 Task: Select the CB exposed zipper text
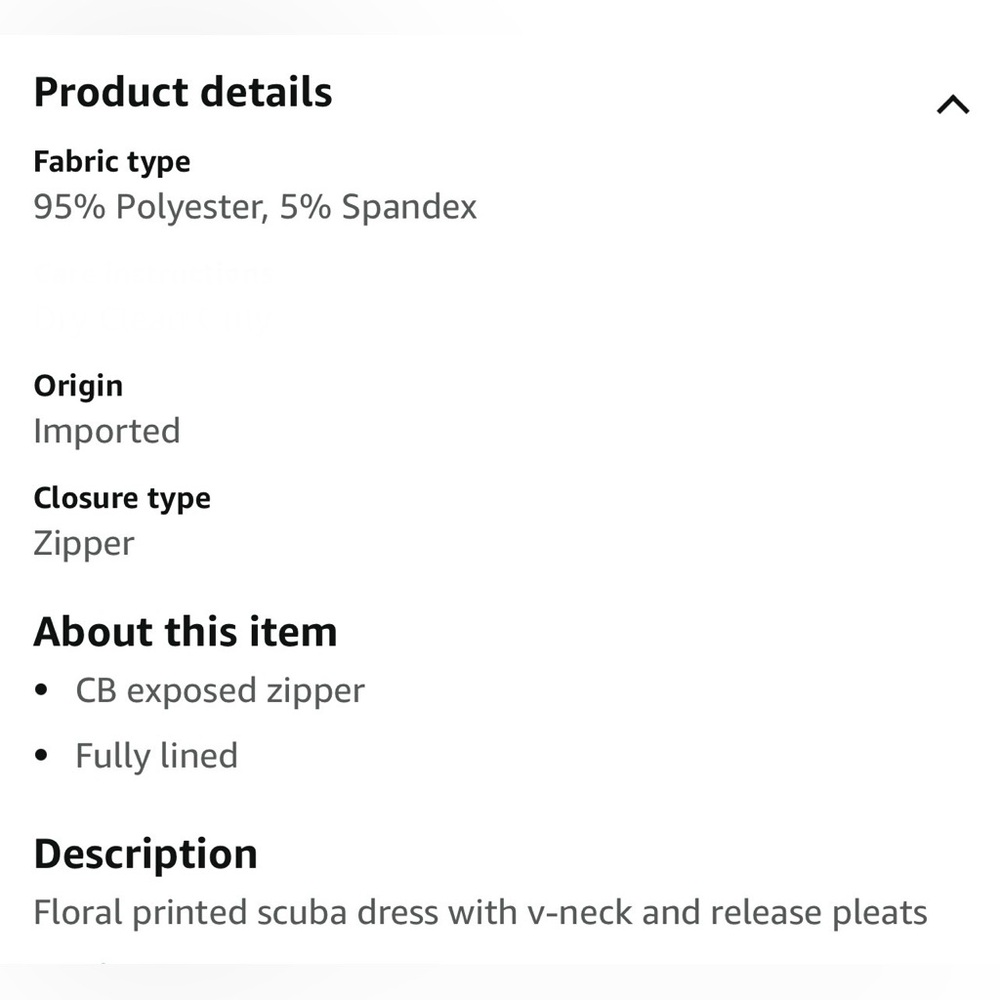pos(220,691)
